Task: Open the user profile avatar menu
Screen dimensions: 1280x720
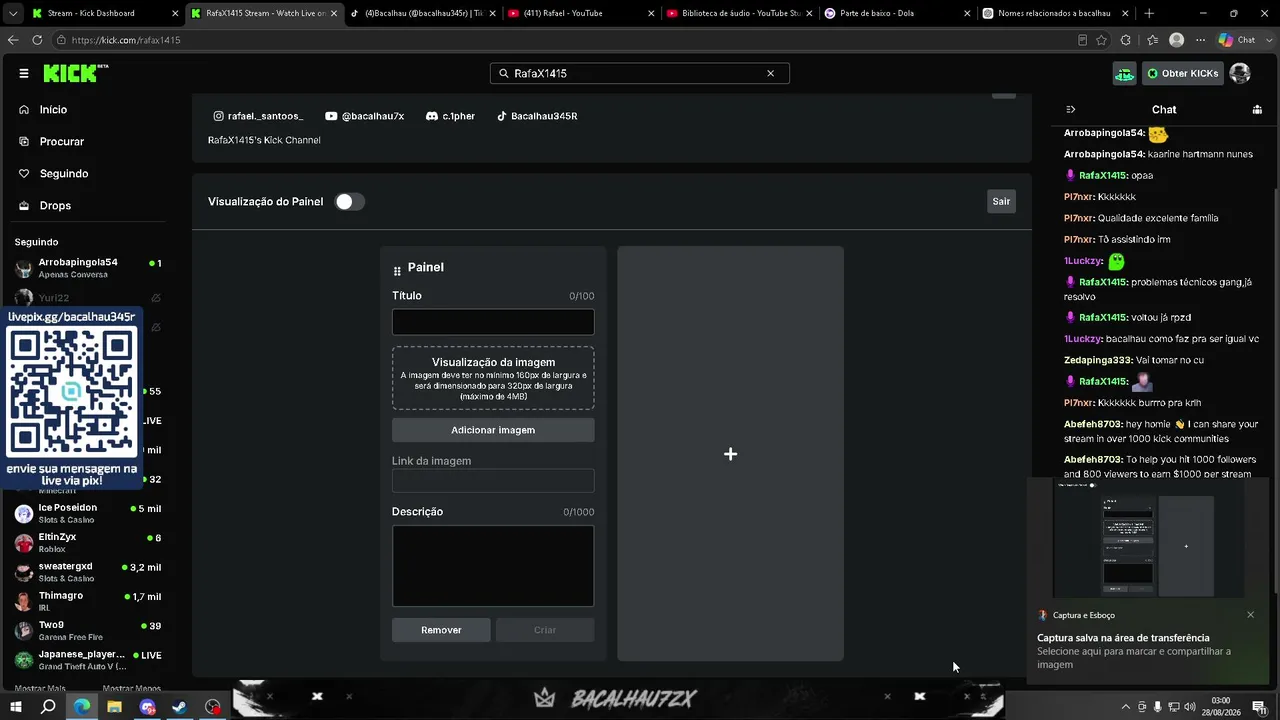Action: point(1240,73)
